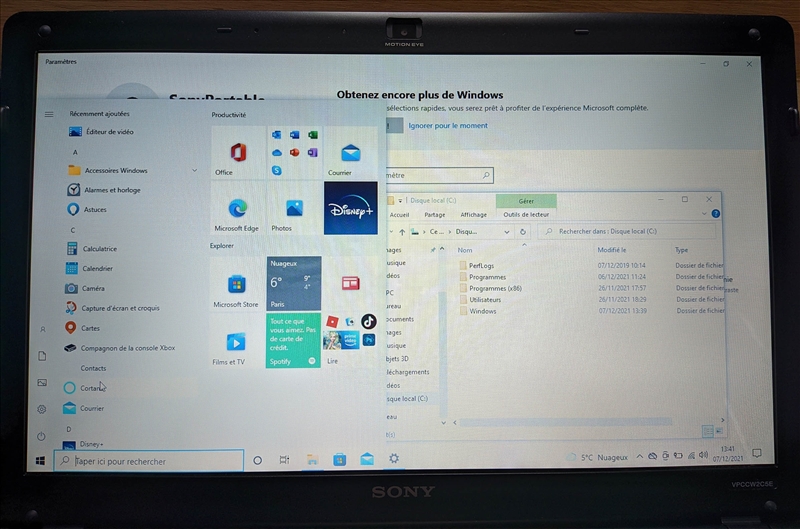
Task: Open Settings gear in Start sidebar
Action: click(42, 409)
